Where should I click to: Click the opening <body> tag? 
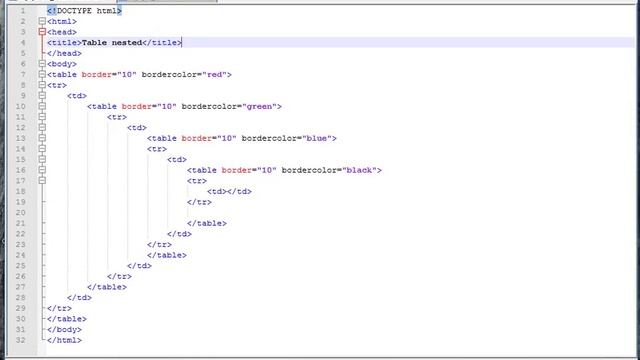(62, 64)
